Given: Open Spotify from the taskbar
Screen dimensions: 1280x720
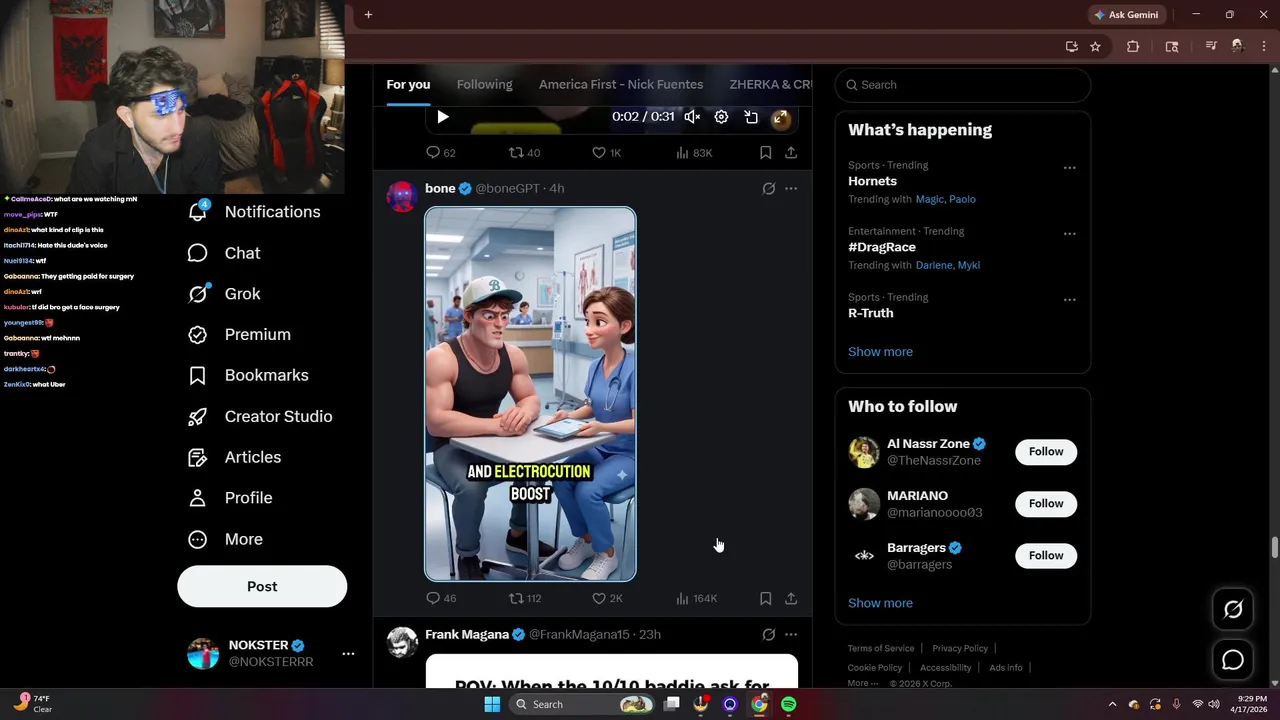Looking at the screenshot, I should tap(789, 704).
